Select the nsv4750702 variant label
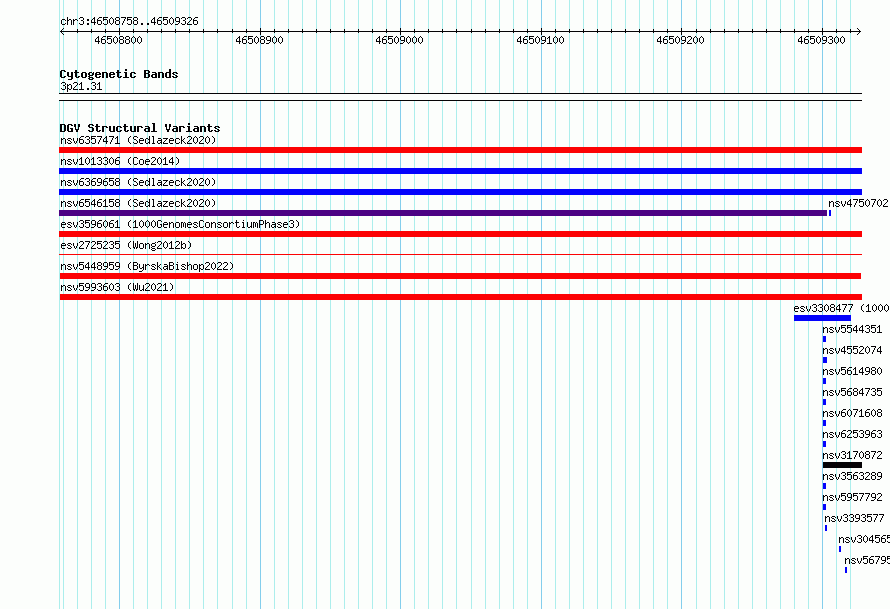 point(858,203)
